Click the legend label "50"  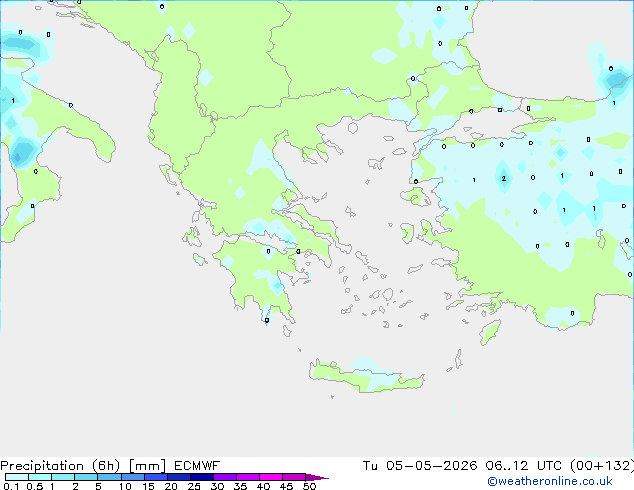[309, 486]
